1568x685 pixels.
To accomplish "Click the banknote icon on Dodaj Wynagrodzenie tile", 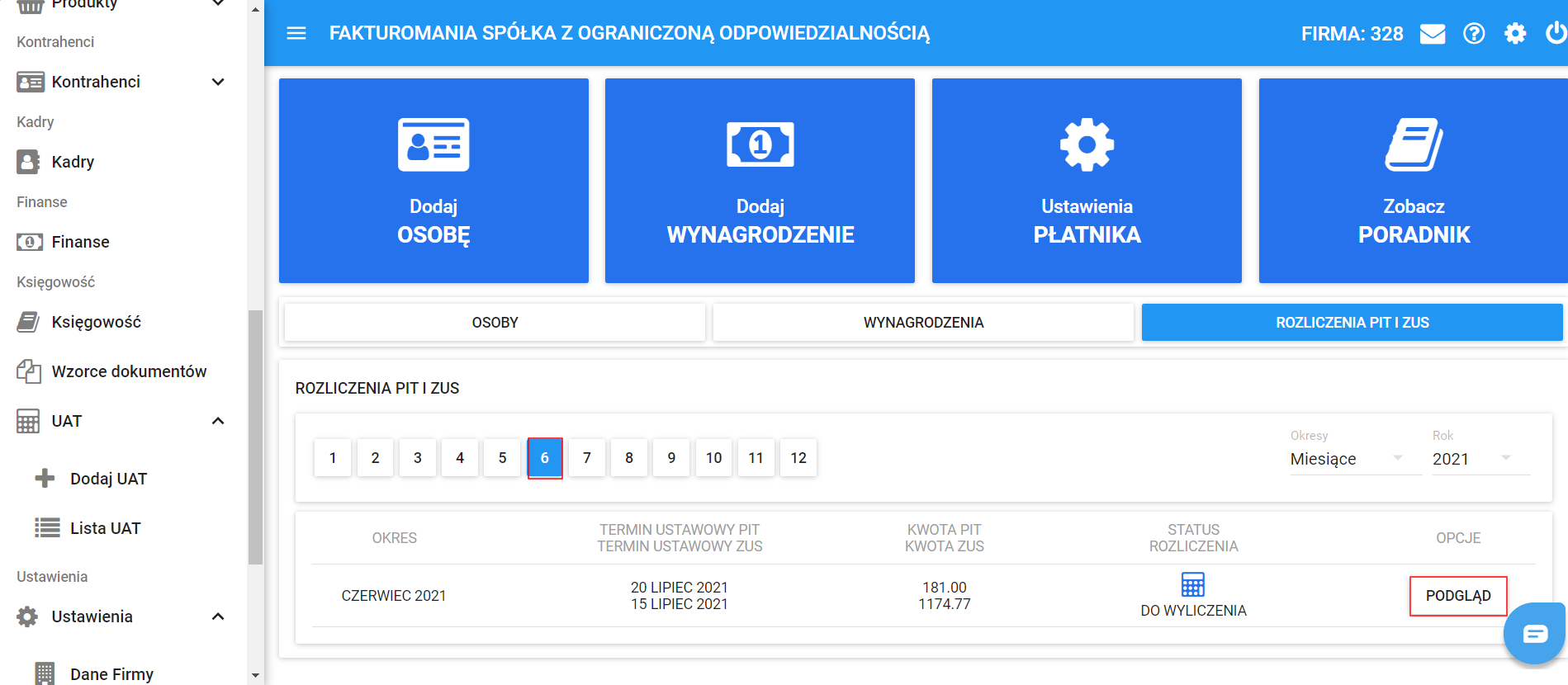I will pos(760,144).
